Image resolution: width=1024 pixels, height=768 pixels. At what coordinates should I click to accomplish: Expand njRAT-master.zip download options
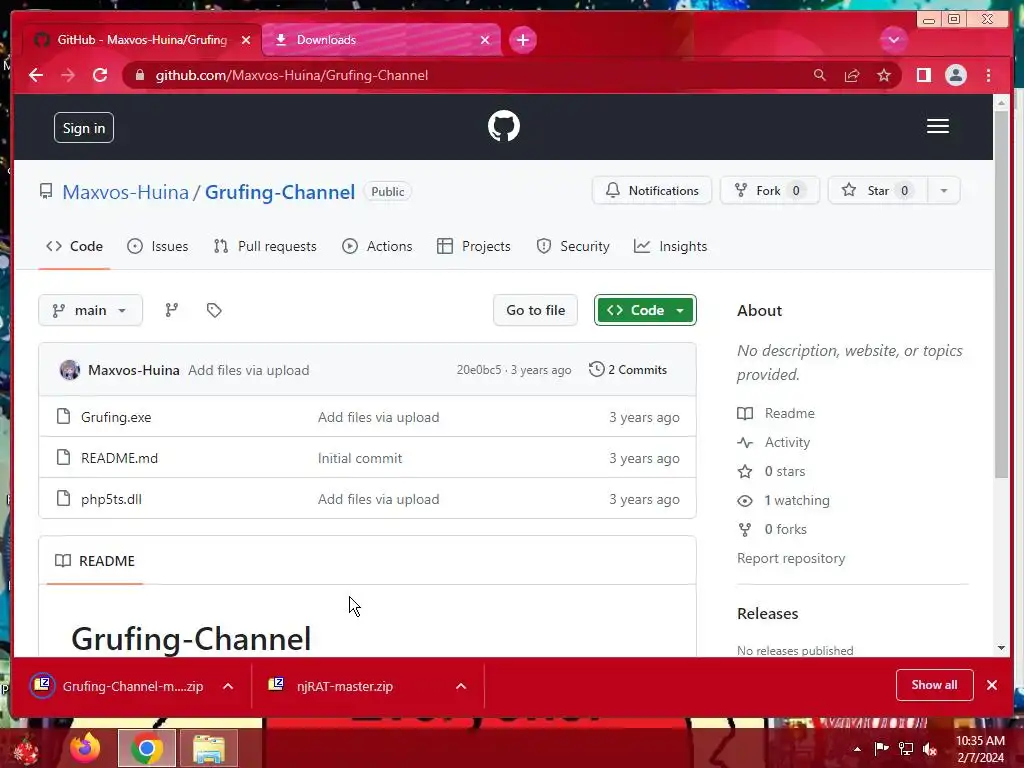point(461,686)
